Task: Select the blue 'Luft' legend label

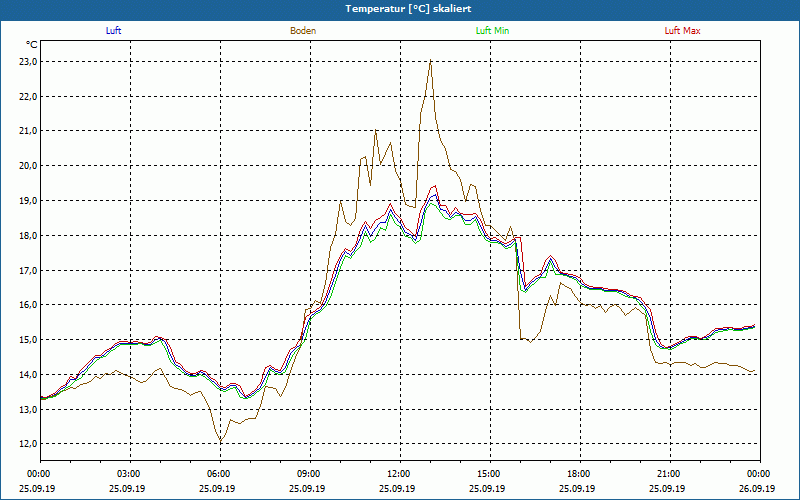Action: [x=113, y=31]
